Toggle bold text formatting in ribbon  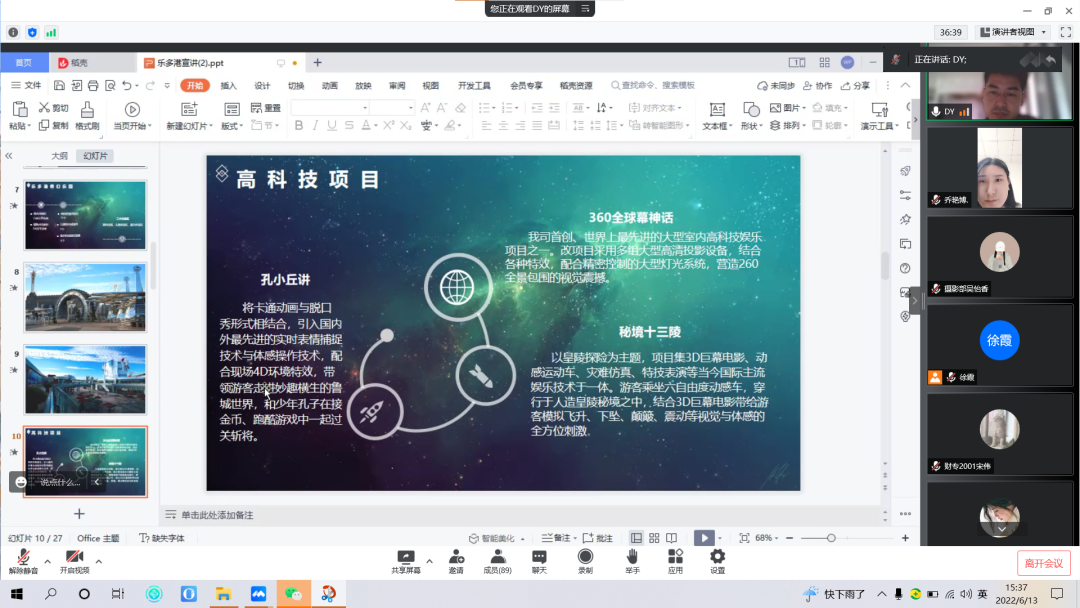(299, 126)
